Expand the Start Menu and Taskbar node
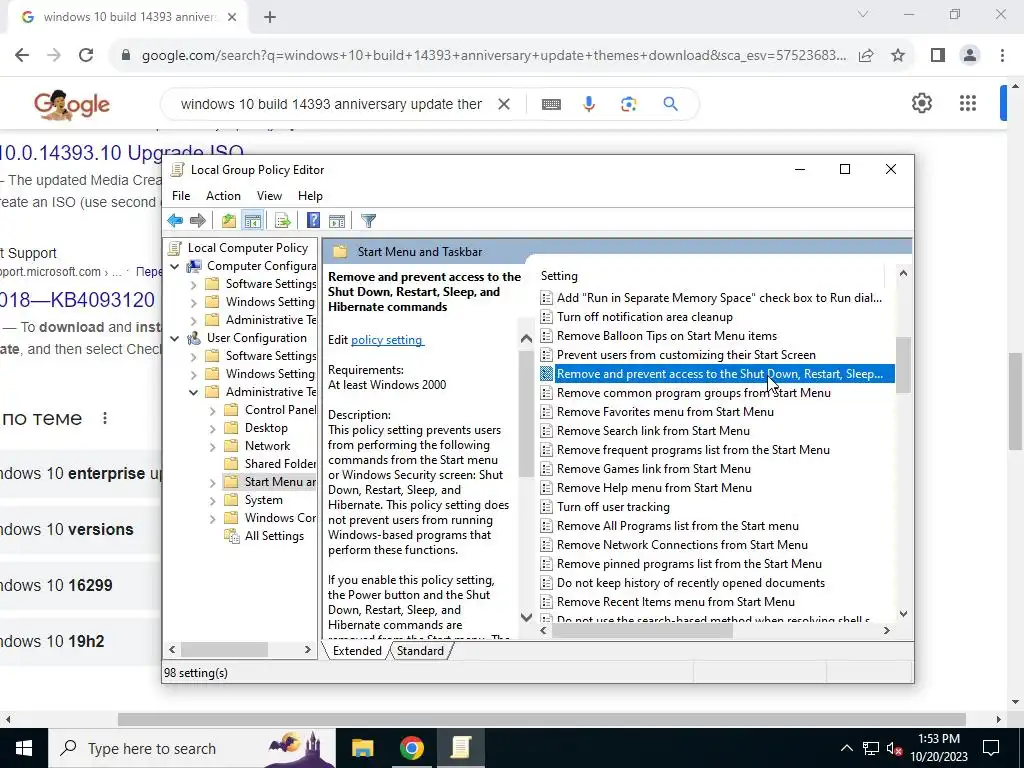Viewport: 1024px width, 768px height. coord(212,483)
